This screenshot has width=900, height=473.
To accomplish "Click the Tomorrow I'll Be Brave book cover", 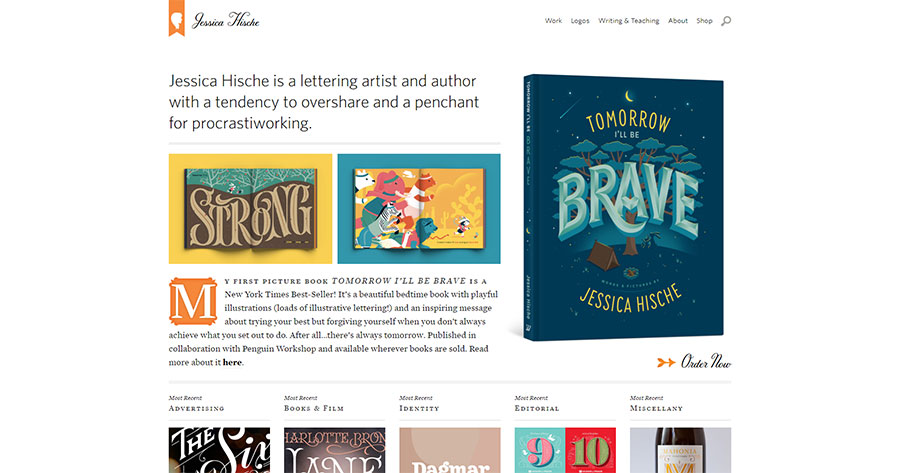I will 623,207.
